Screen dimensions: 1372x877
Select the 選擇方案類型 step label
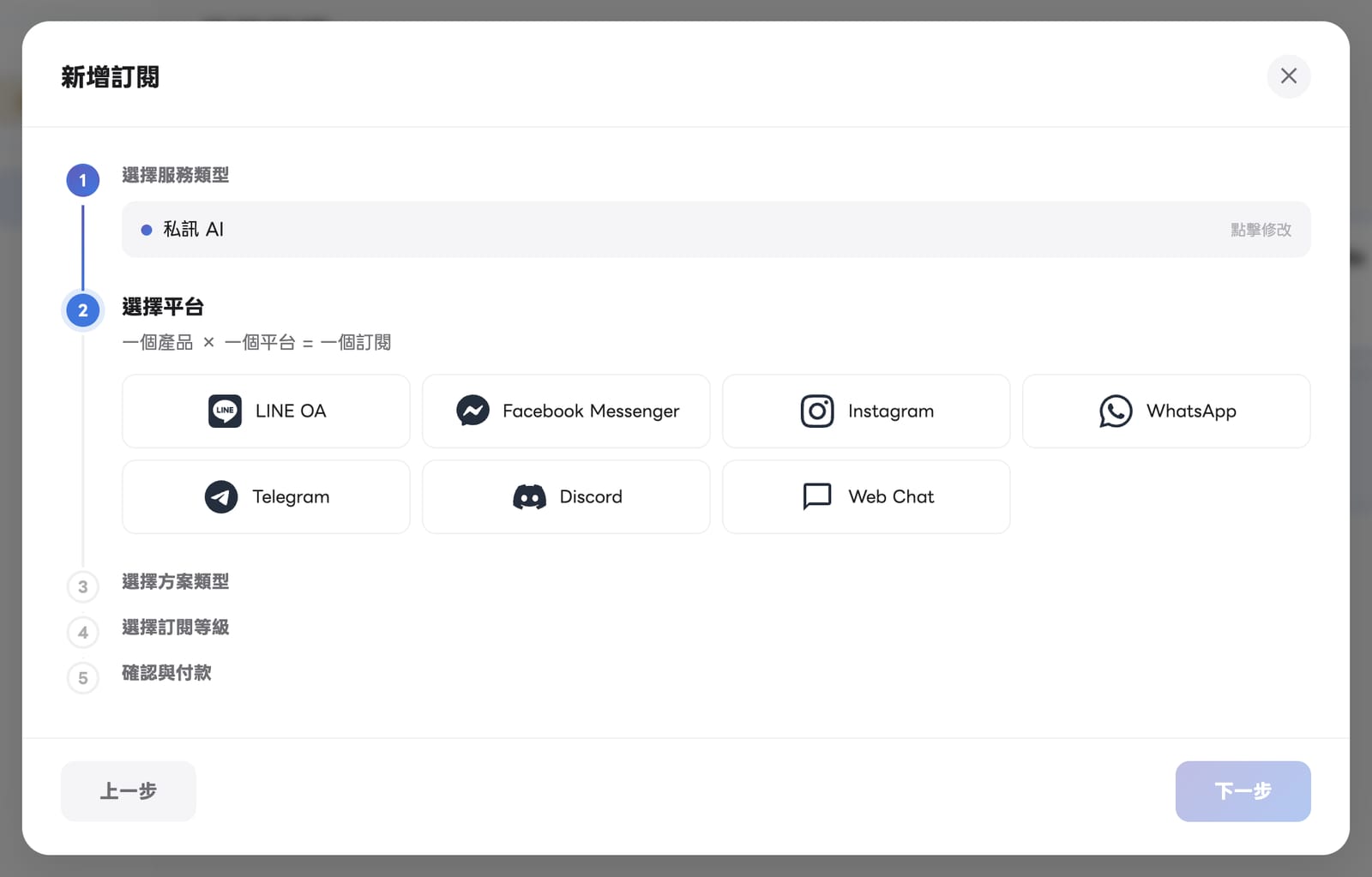pos(175,581)
